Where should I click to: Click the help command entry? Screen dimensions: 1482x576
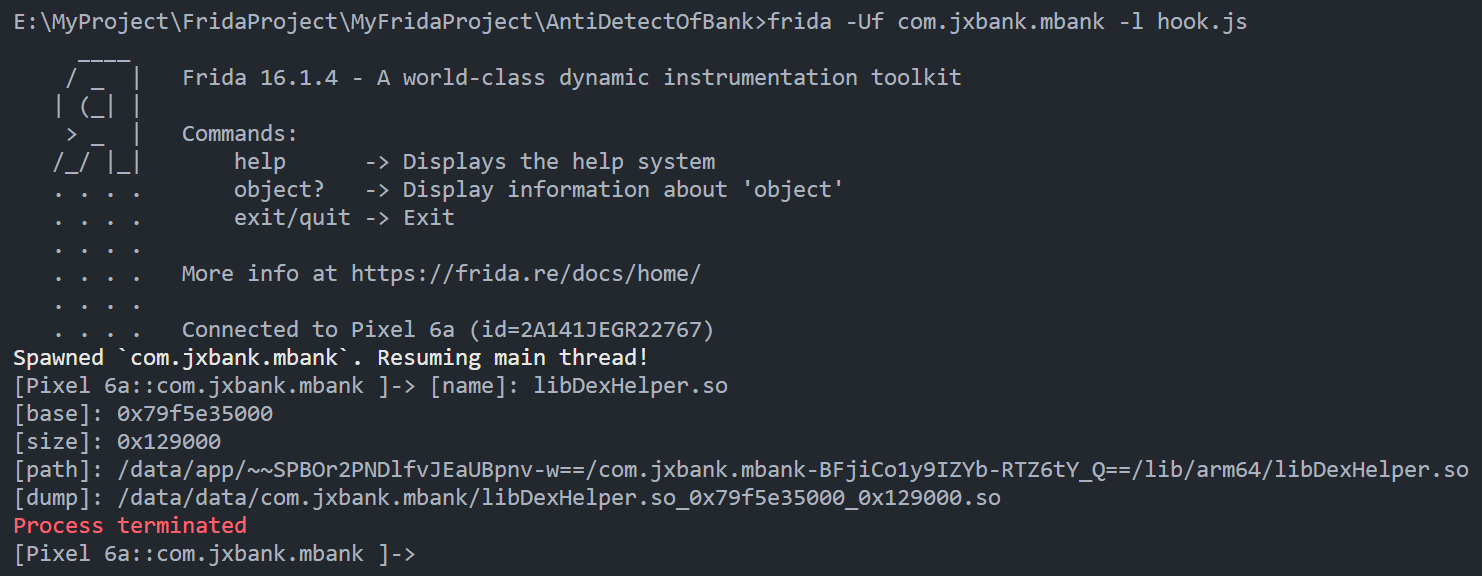[x=260, y=162]
